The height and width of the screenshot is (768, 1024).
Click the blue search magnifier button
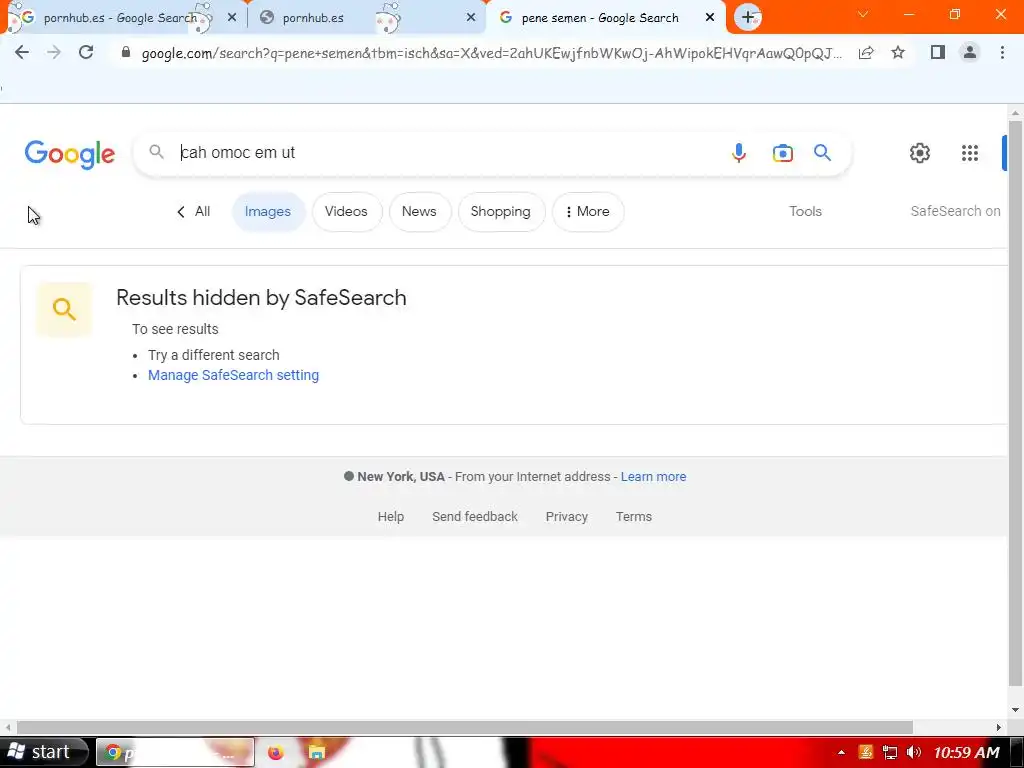coord(822,153)
